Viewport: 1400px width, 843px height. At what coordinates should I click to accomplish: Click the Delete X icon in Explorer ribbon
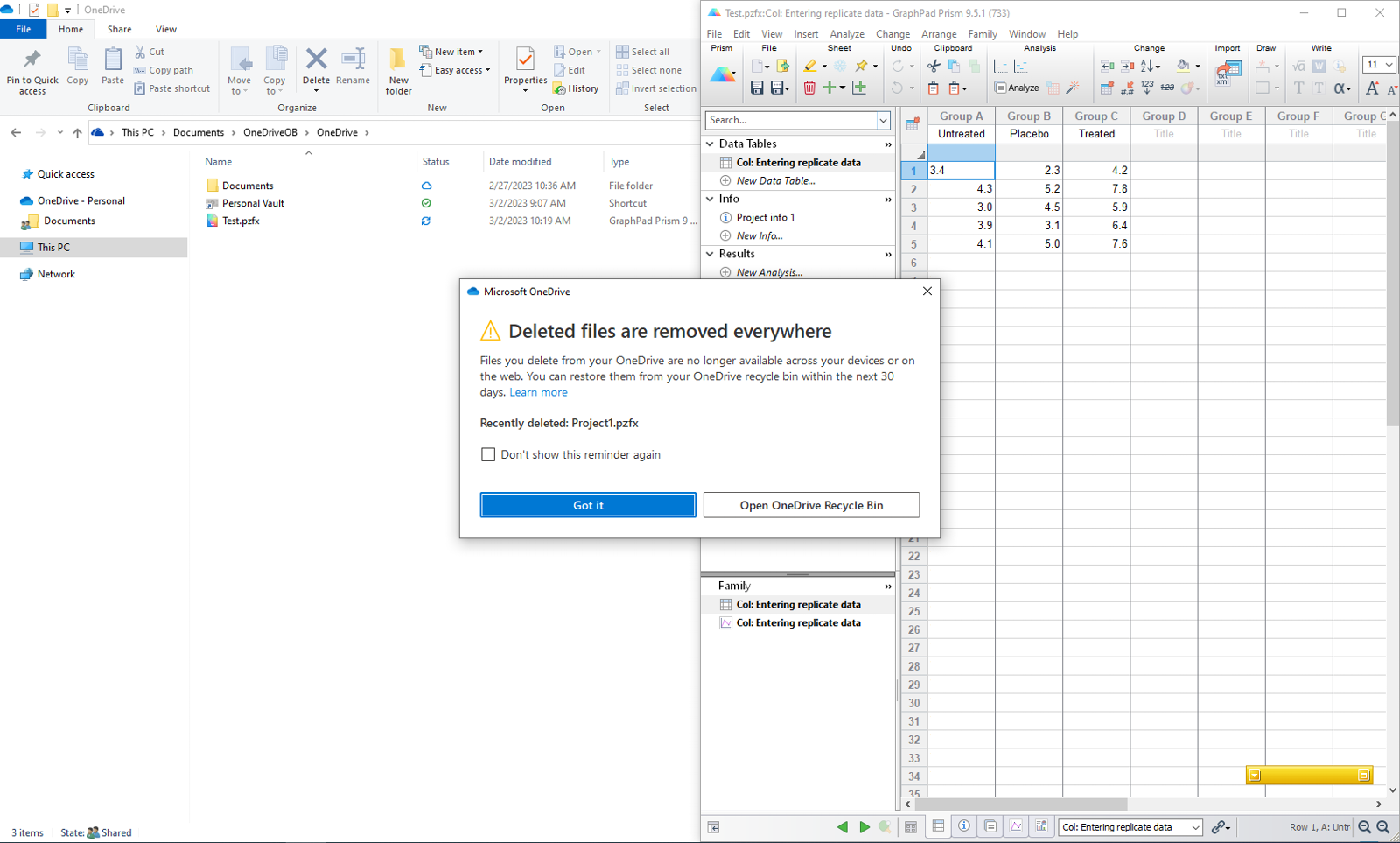tap(316, 60)
